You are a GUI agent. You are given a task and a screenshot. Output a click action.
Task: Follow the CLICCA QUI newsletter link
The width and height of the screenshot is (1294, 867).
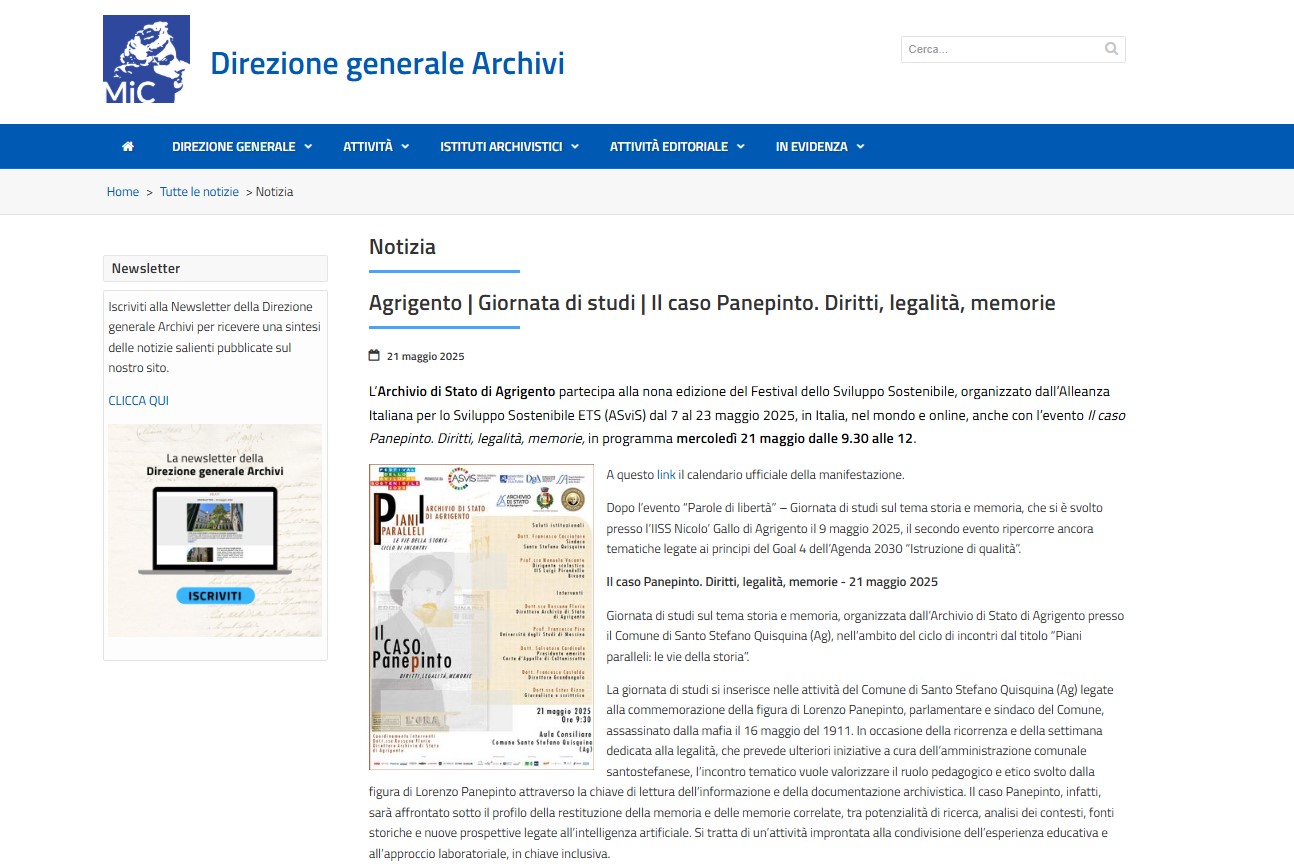138,401
